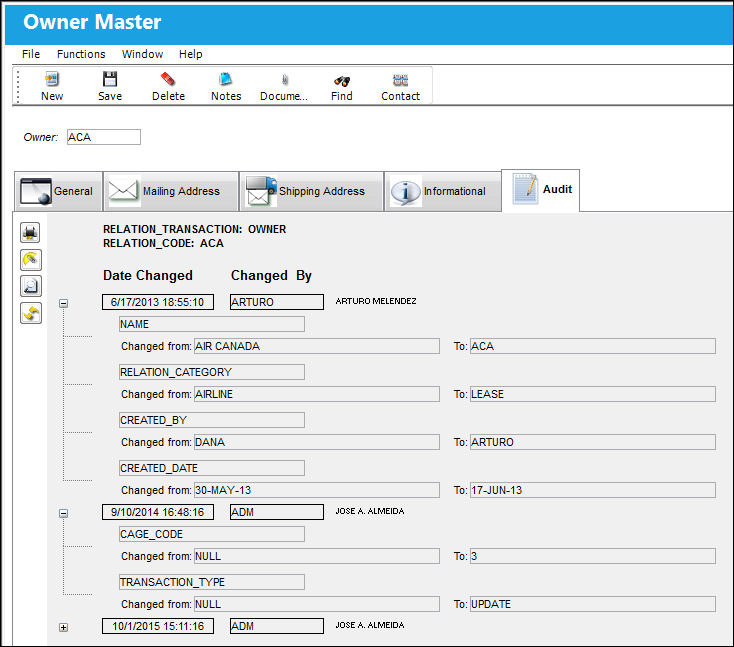Click the Mailing Address envelope icon
Image resolution: width=734 pixels, height=647 pixels.
click(x=123, y=191)
